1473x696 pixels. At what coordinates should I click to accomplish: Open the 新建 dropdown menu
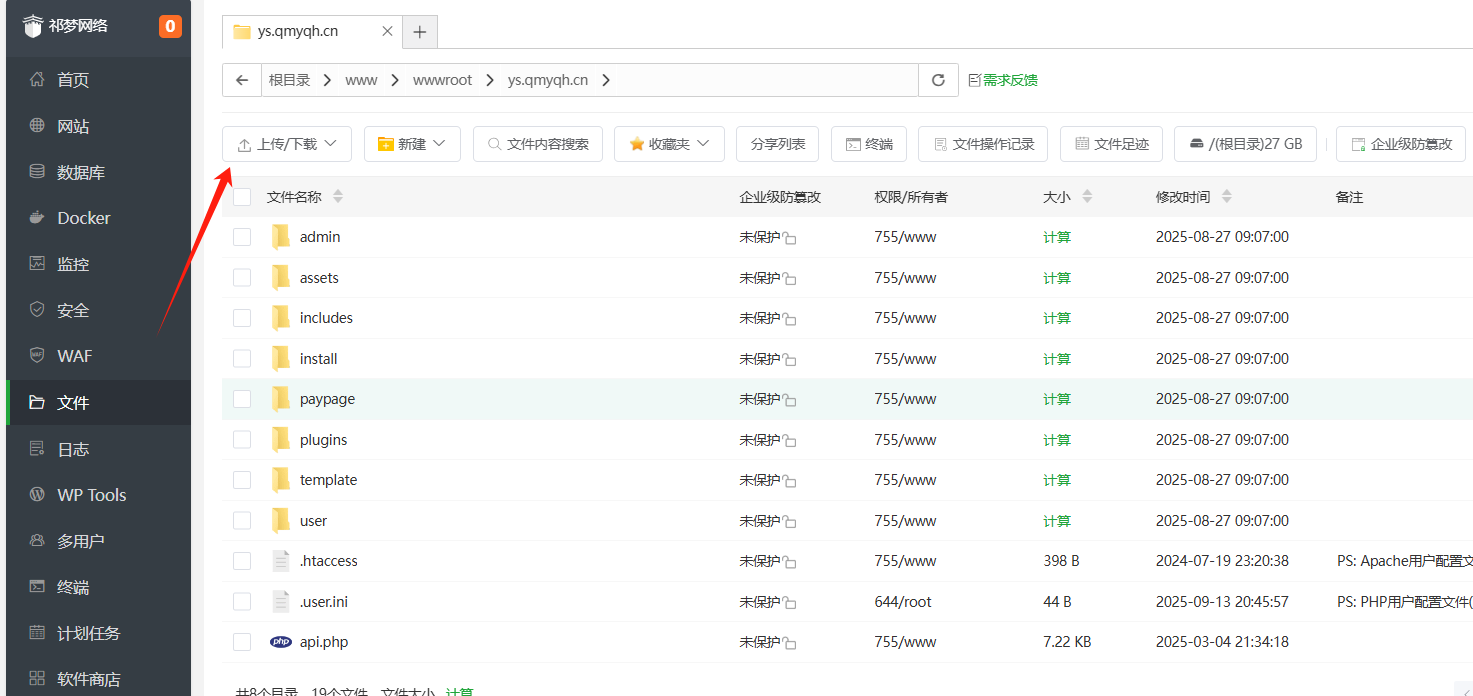(412, 144)
